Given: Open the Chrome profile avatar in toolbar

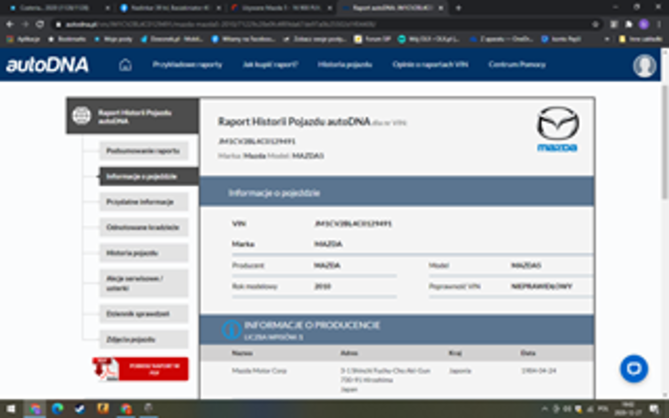Looking at the screenshot, I should 644,24.
